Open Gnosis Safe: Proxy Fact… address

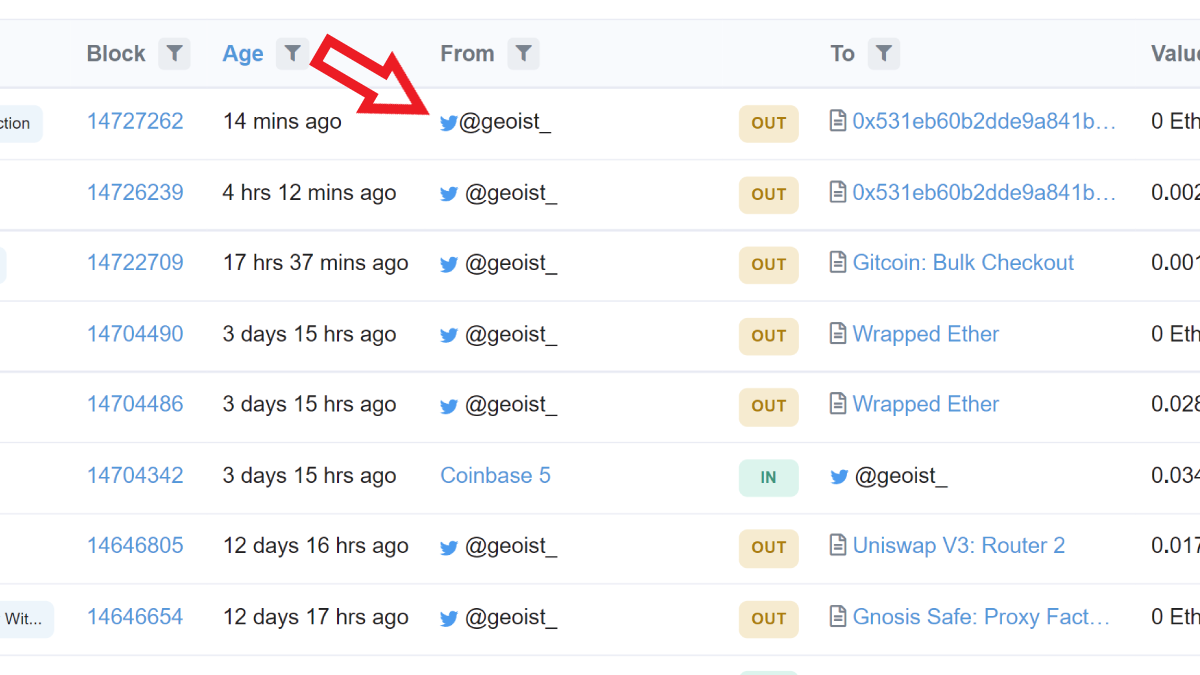click(982, 617)
